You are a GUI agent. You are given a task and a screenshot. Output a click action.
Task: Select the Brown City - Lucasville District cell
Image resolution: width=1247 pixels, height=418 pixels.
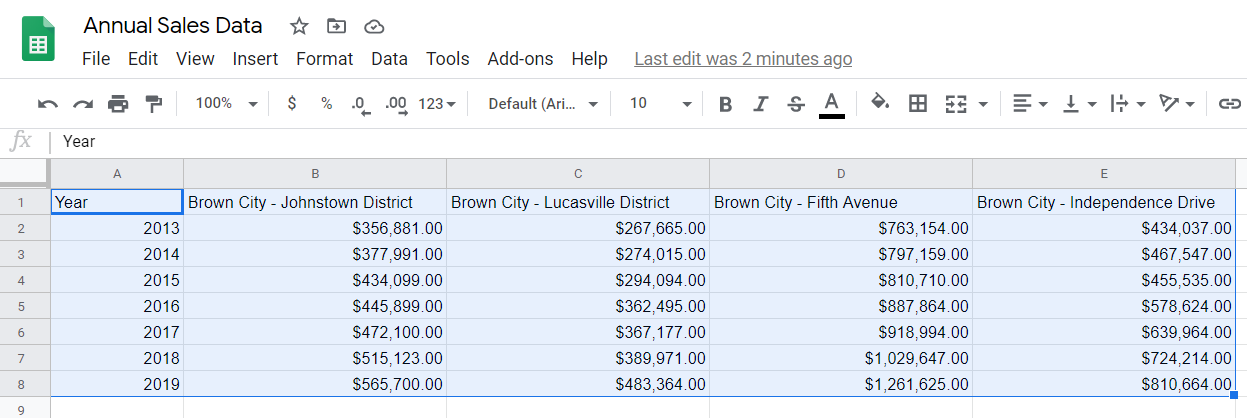click(578, 202)
